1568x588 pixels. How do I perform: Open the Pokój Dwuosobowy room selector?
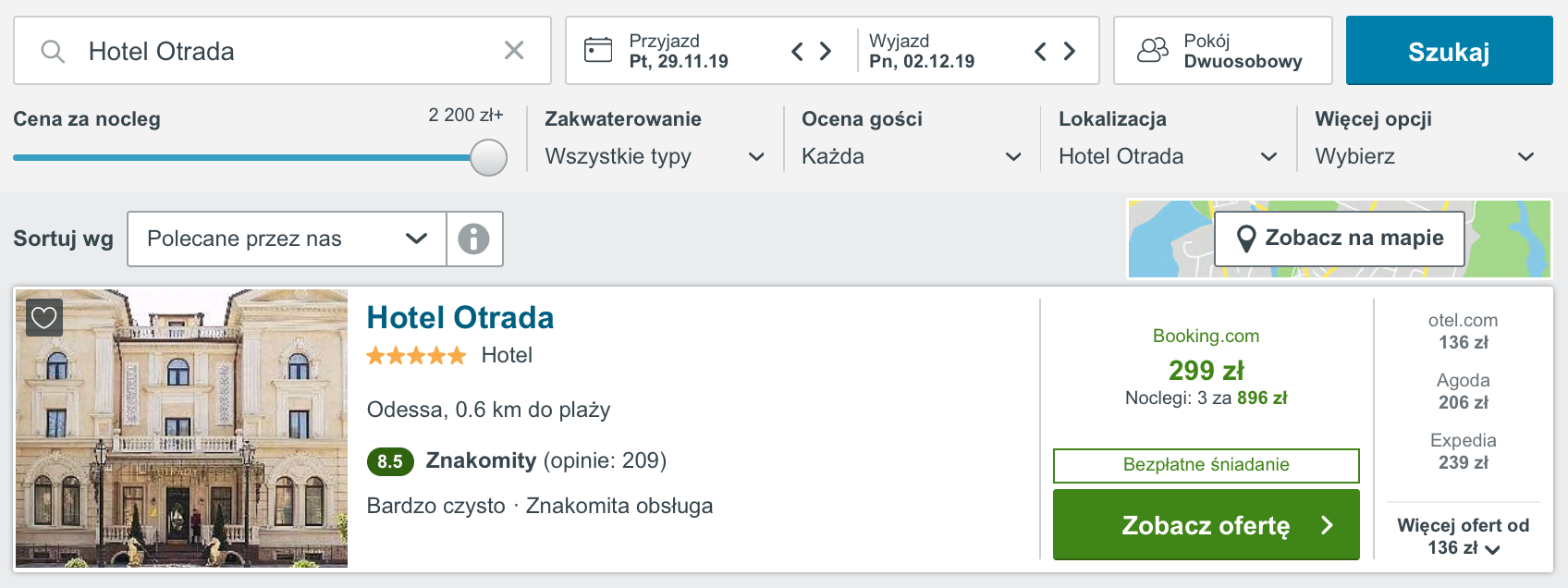[1222, 50]
